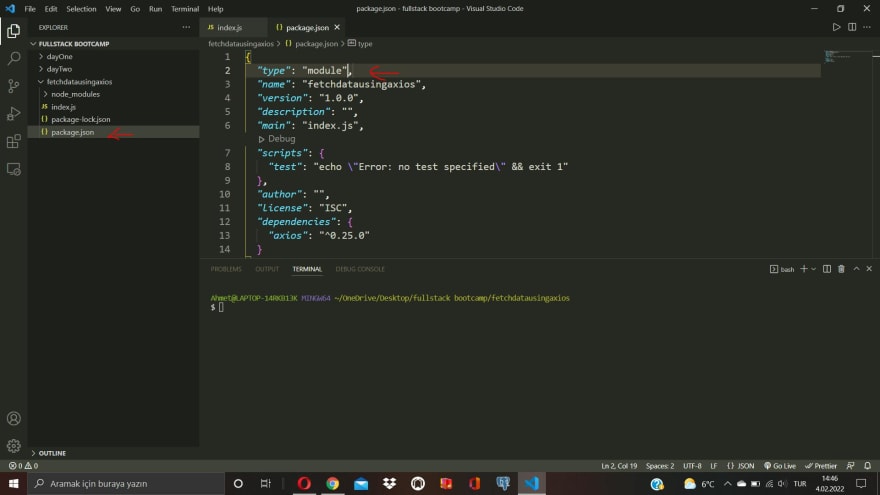Switch to the index.js editor tab
The image size is (880, 495).
229,28
